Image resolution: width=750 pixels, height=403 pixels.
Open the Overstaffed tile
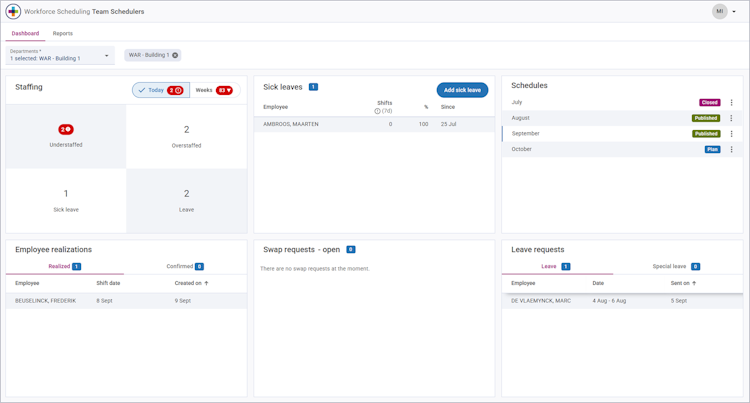click(x=187, y=136)
